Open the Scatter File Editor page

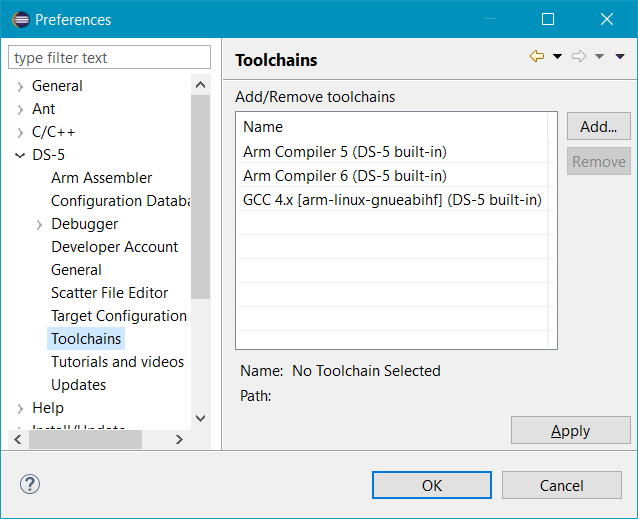(109, 293)
